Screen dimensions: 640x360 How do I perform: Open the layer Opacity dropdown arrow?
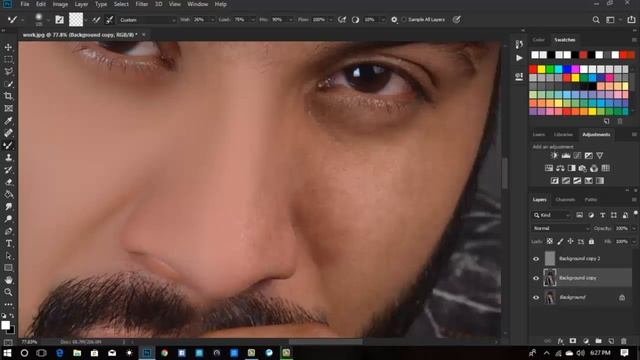[x=633, y=229]
